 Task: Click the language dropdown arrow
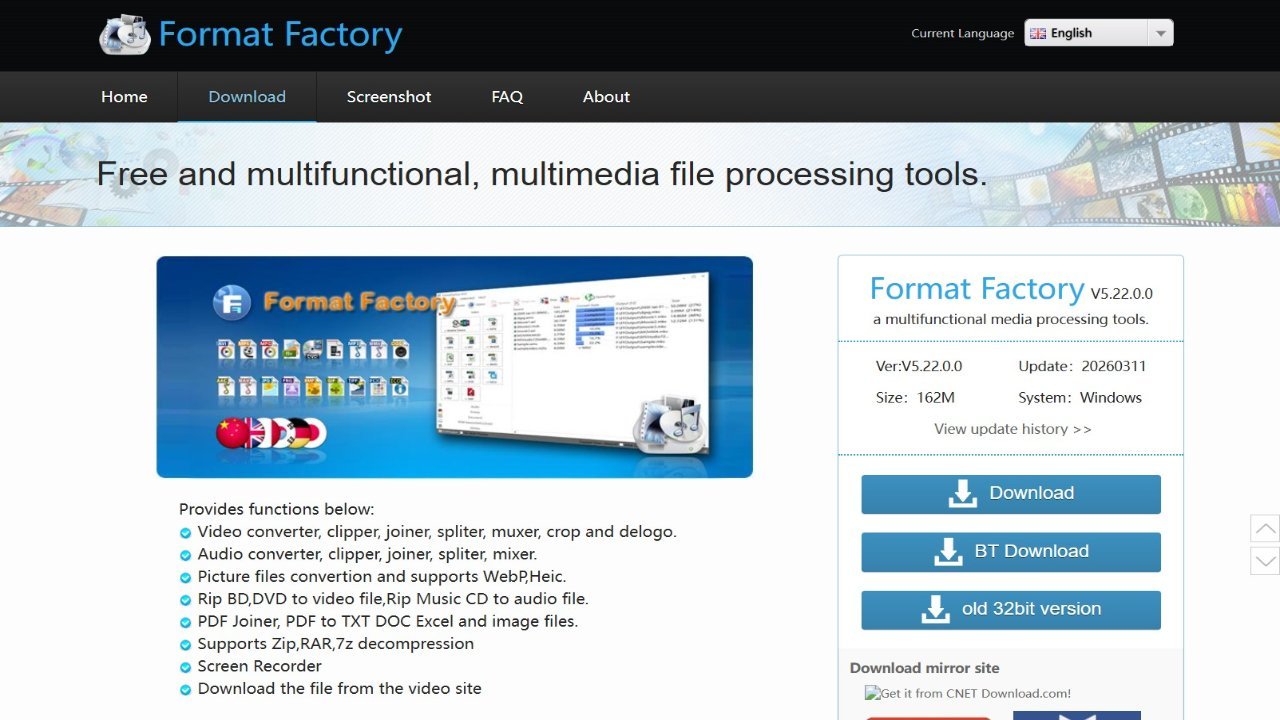coord(1160,33)
